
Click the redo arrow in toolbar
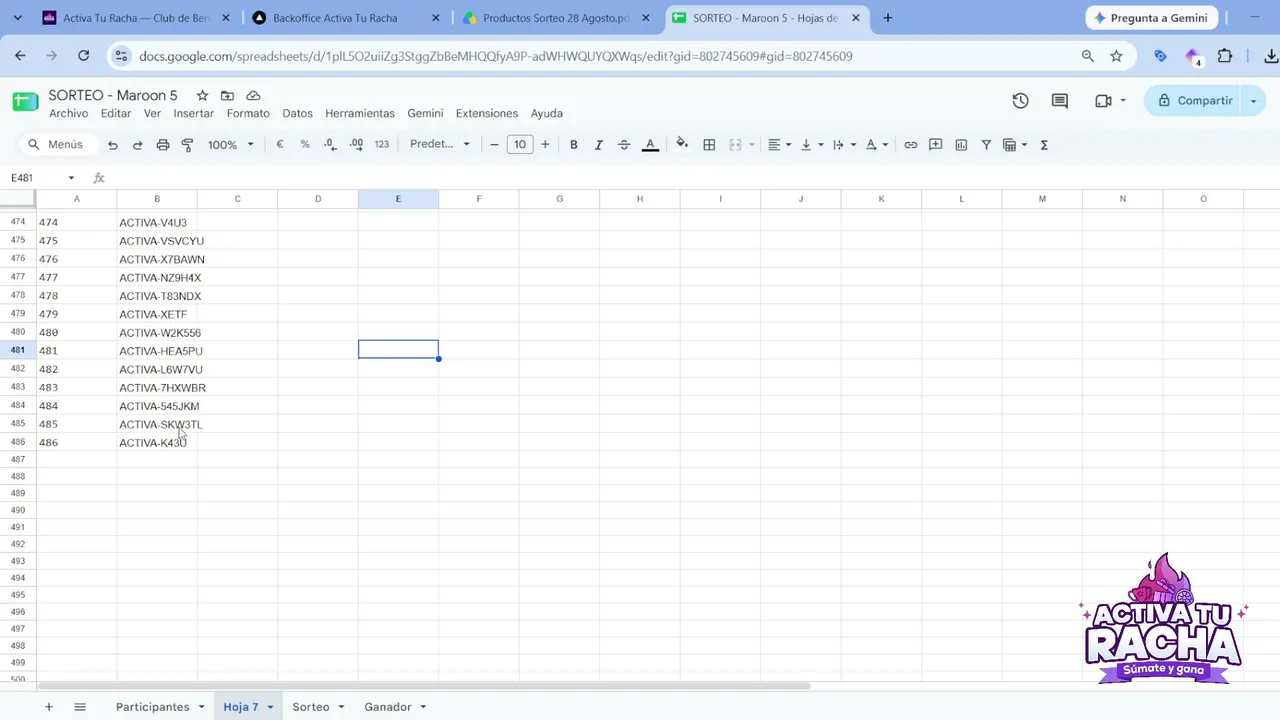click(x=137, y=145)
